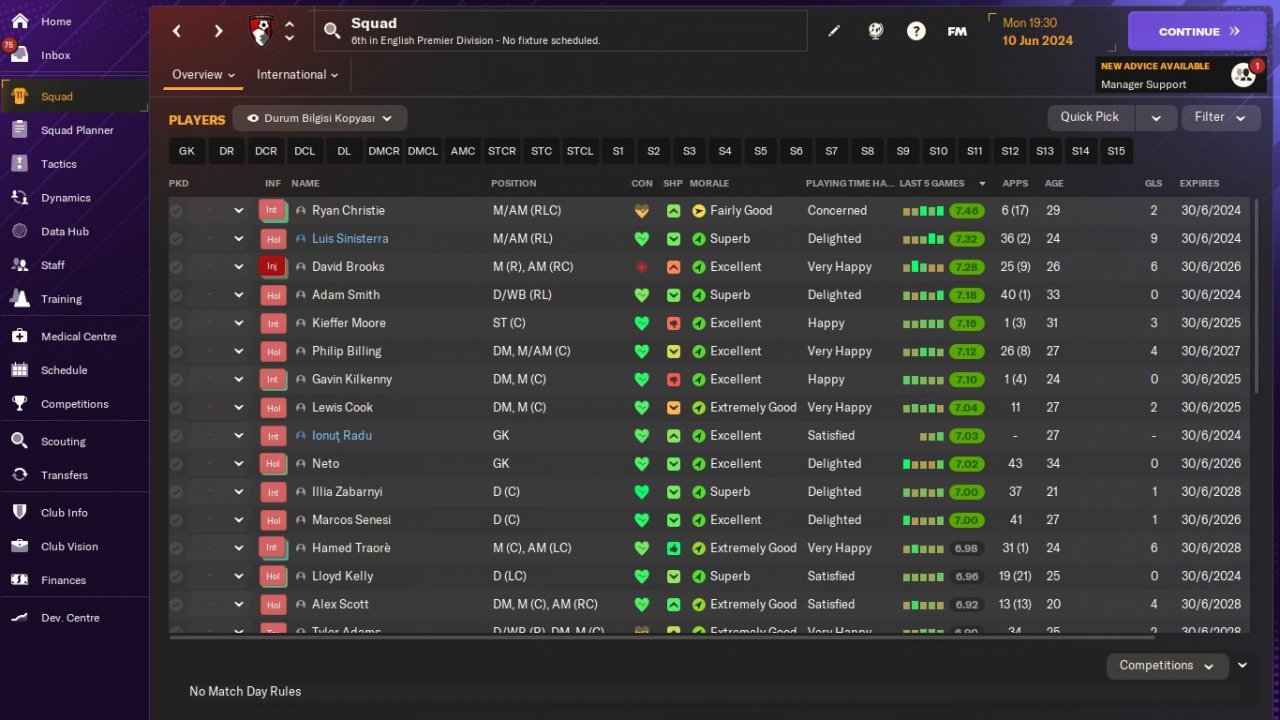Screen dimensions: 1280x720
Task: Open Manager Support new advice
Action: tap(1182, 75)
